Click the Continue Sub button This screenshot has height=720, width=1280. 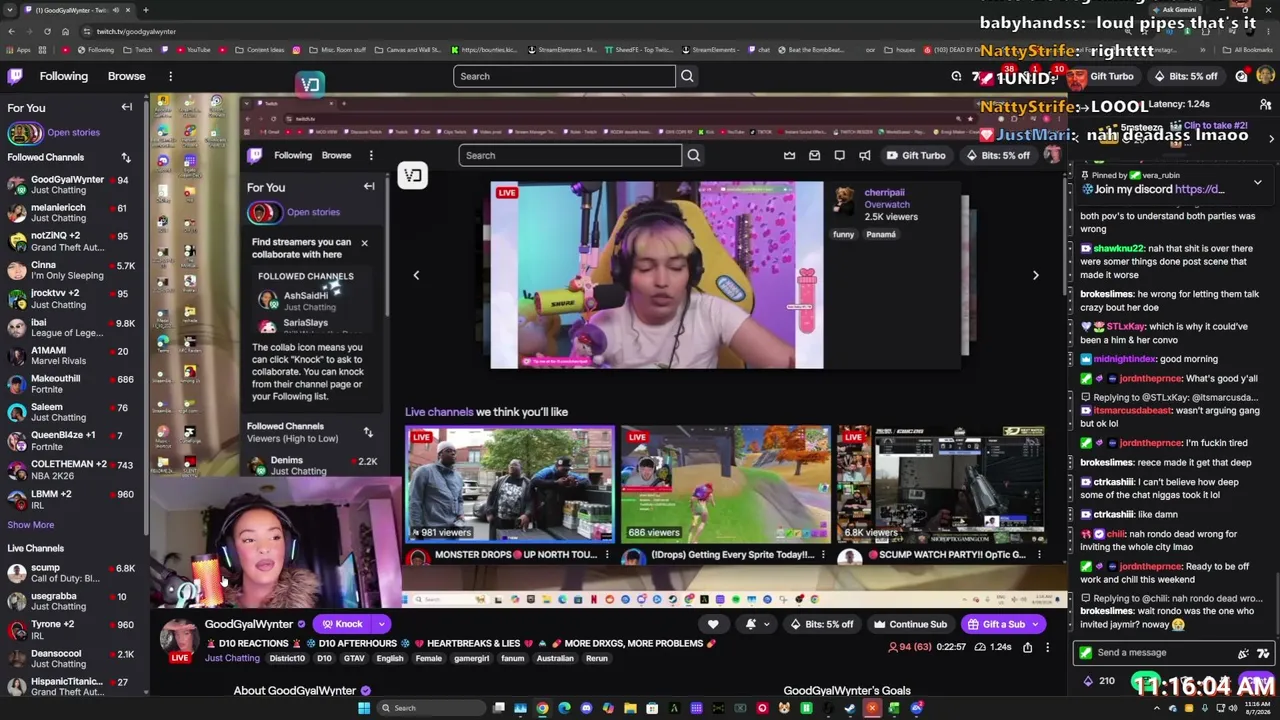[x=910, y=624]
